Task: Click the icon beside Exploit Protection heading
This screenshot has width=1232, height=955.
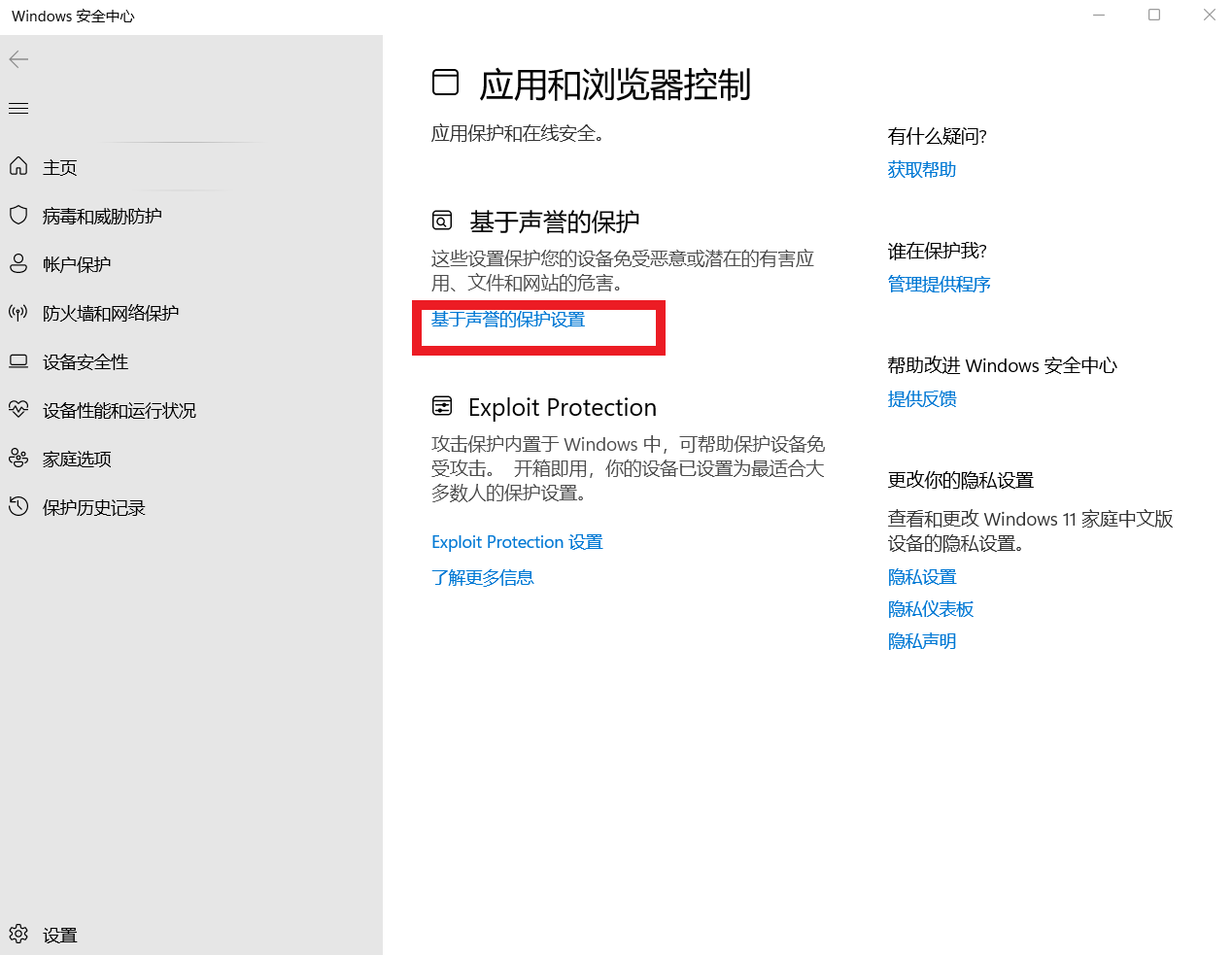Action: tap(442, 405)
